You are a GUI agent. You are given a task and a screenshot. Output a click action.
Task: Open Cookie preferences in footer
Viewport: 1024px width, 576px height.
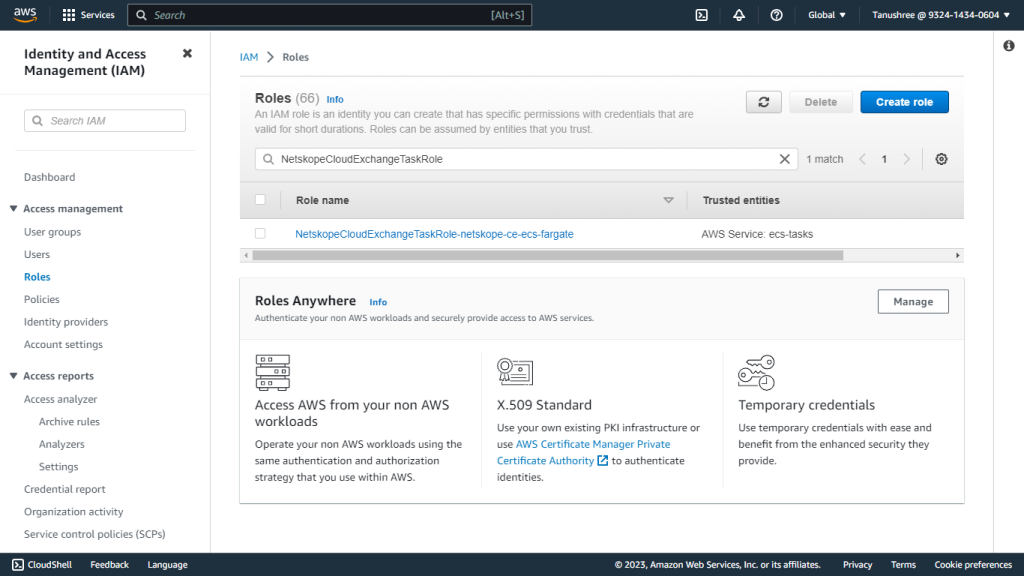point(973,565)
